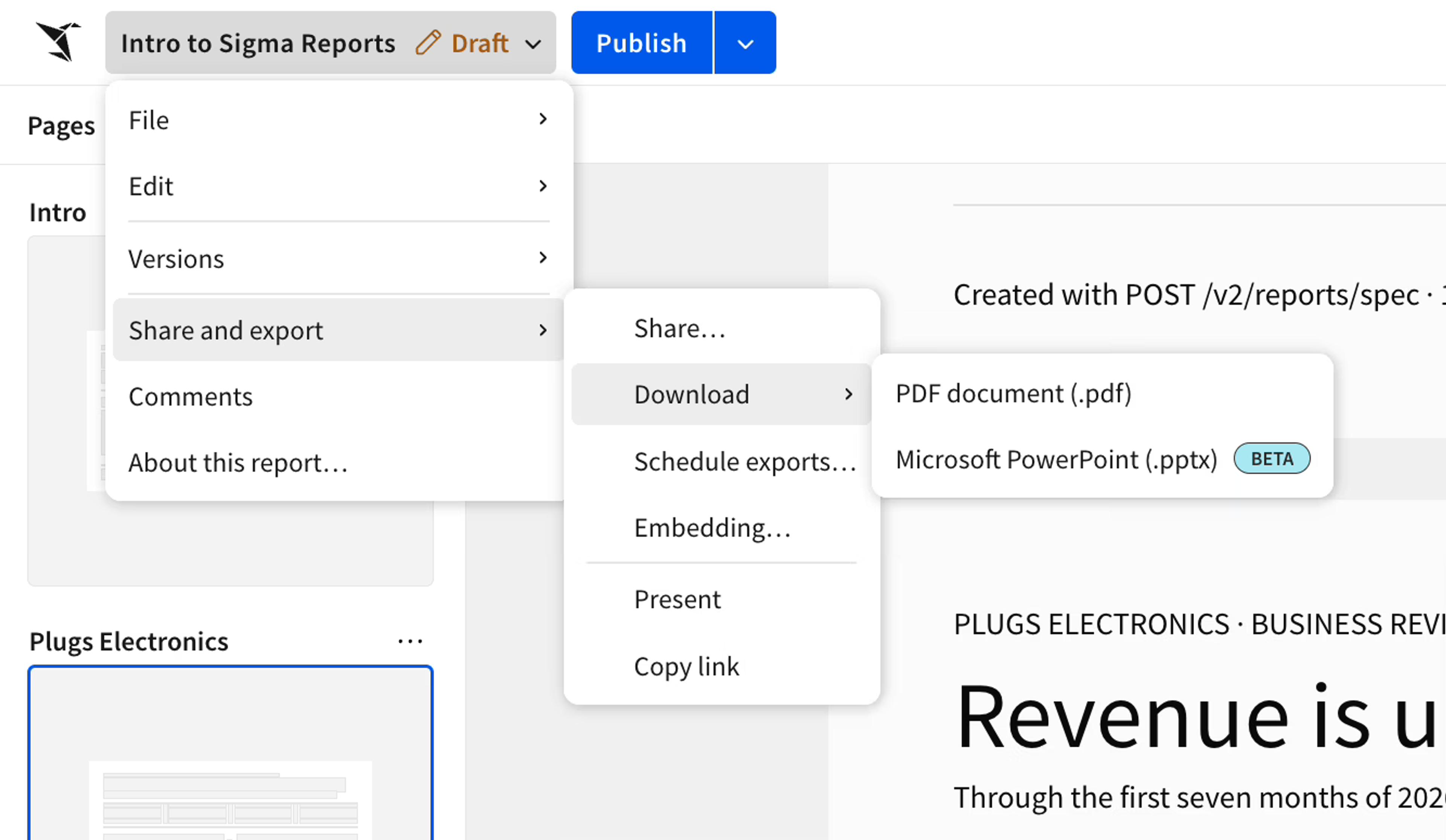Click the pencil Draft status icon
Viewport: 1446px width, 840px height.
point(428,43)
